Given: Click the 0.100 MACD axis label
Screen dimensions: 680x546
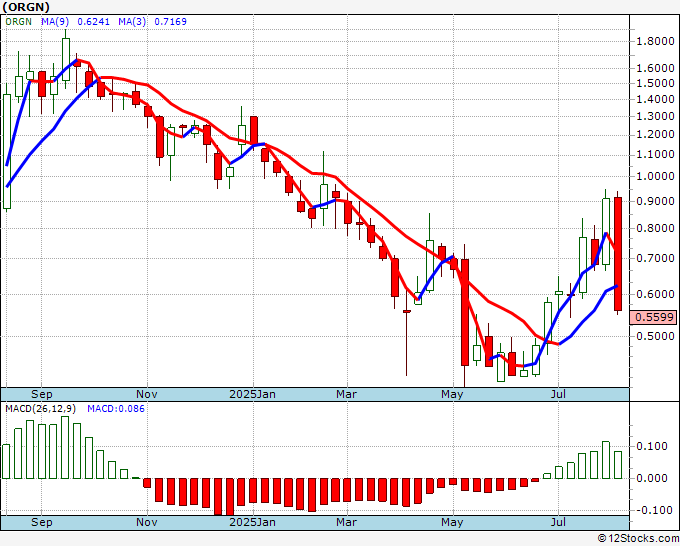Looking at the screenshot, I should tap(652, 446).
